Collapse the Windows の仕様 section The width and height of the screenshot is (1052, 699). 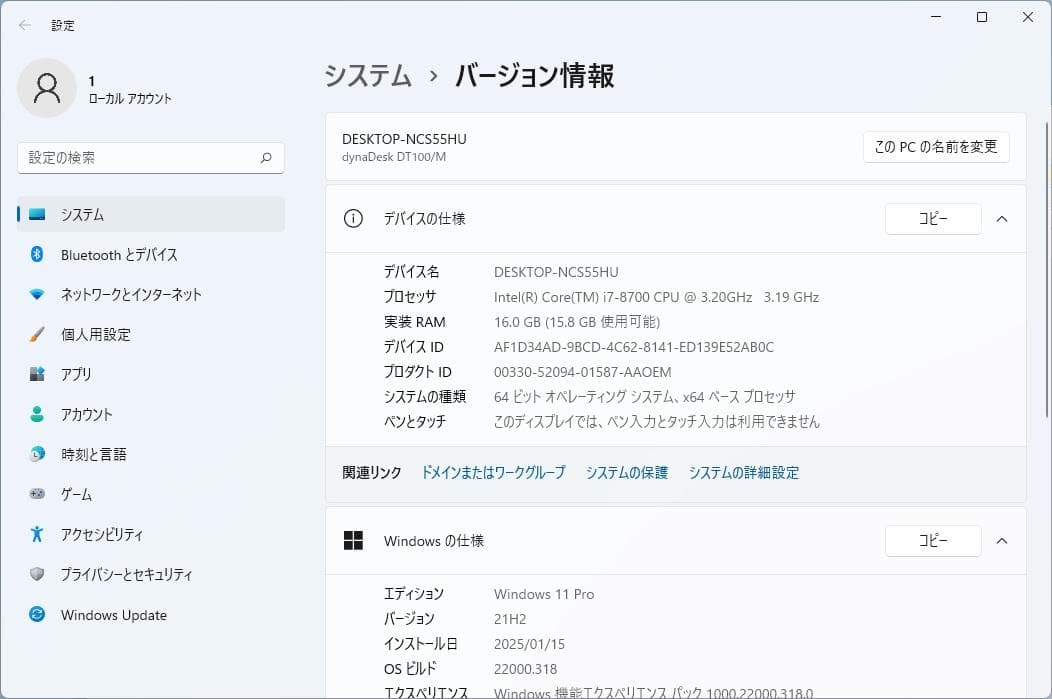(x=1002, y=540)
